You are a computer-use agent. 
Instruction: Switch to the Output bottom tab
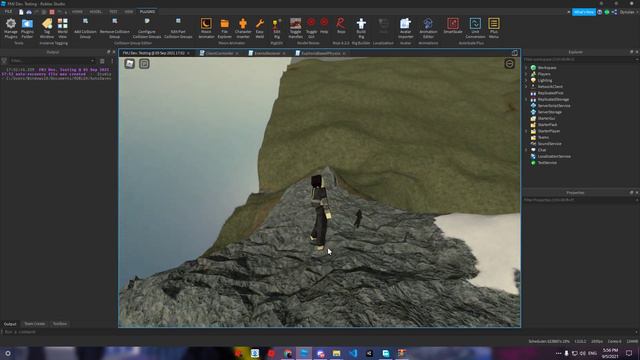[x=10, y=324]
